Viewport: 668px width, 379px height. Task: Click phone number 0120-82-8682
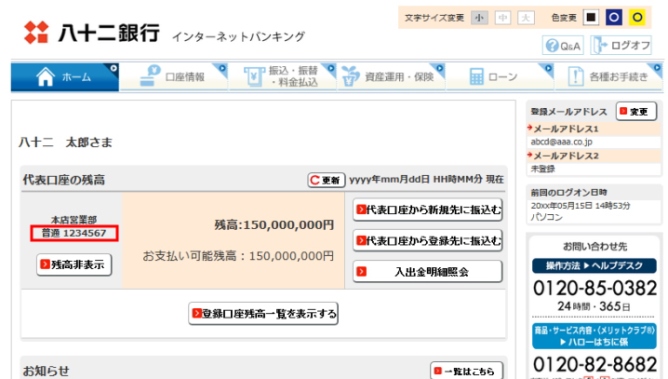[595, 365]
